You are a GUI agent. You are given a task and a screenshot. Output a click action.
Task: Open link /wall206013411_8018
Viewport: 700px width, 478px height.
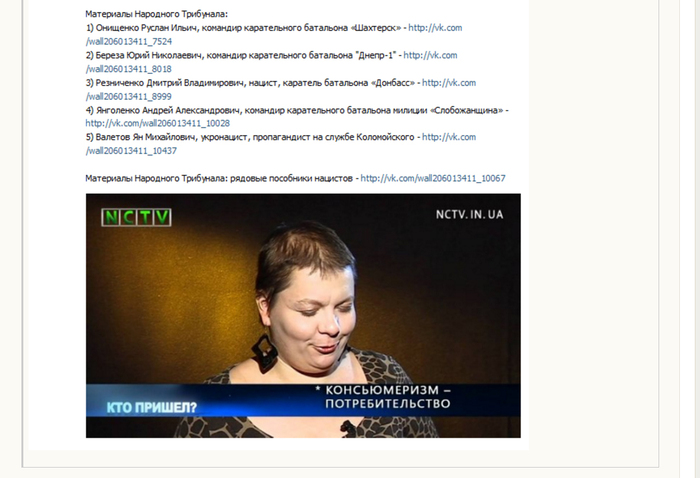tap(129, 69)
